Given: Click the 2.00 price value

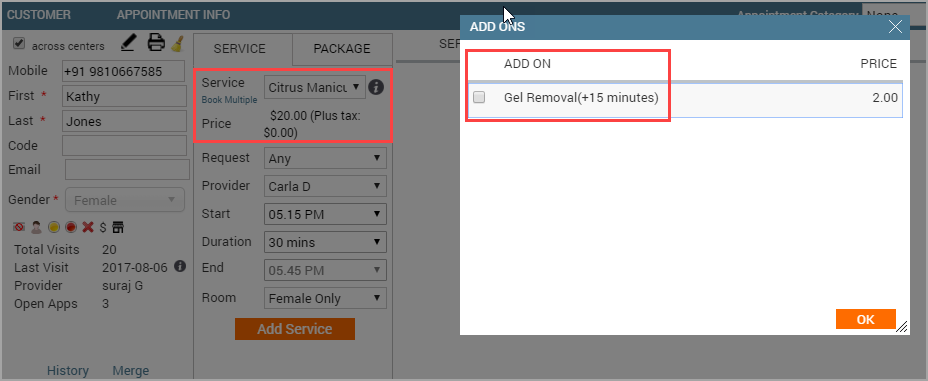Looking at the screenshot, I should [x=885, y=98].
